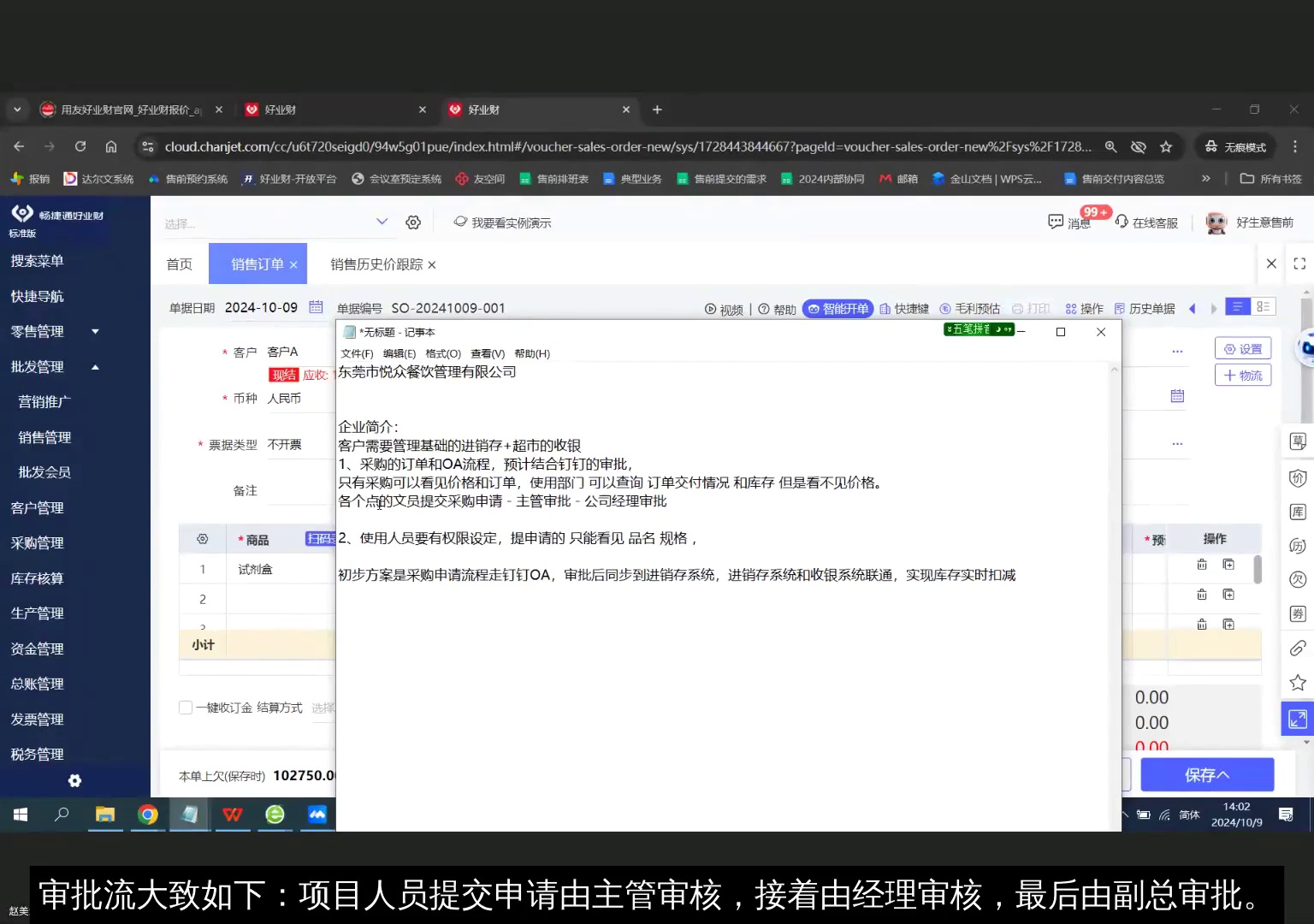Click the 保存 save button
Image resolution: width=1314 pixels, height=924 pixels.
1206,773
